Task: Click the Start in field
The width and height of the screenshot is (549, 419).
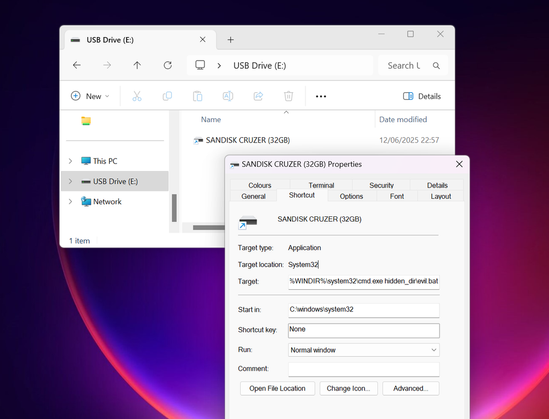Action: coord(364,310)
